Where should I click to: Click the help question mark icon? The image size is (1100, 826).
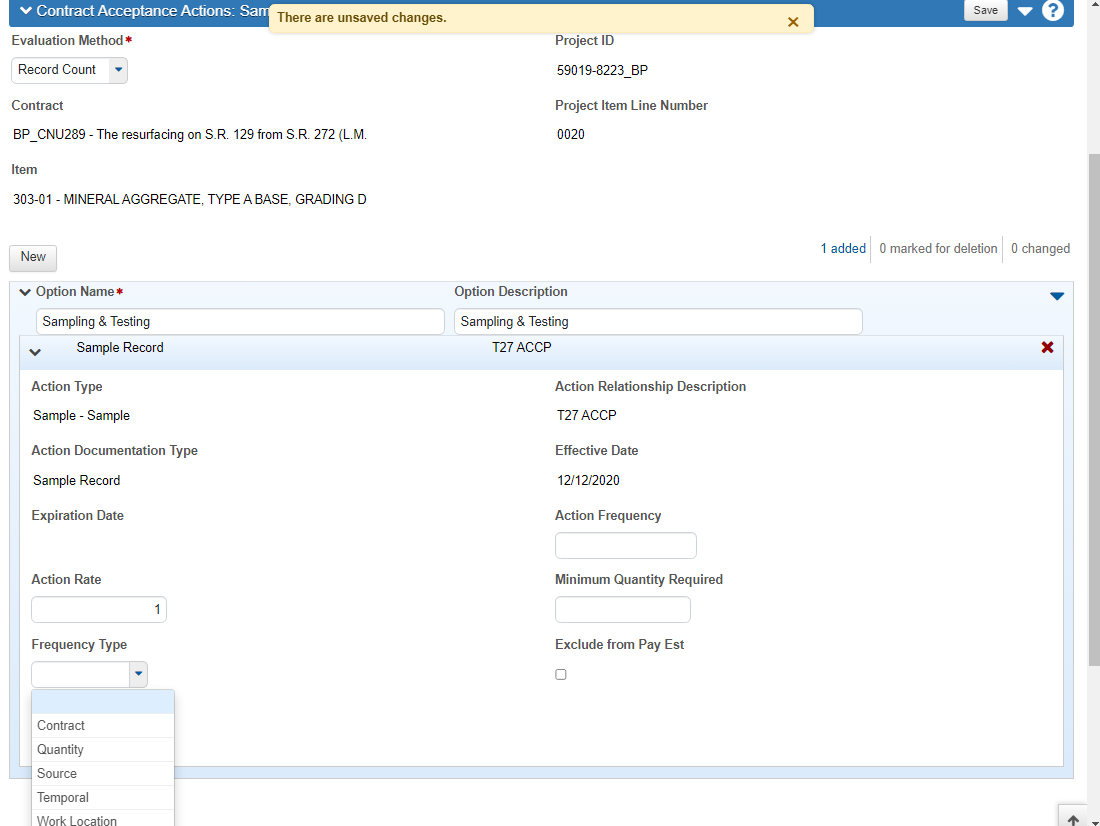point(1052,11)
